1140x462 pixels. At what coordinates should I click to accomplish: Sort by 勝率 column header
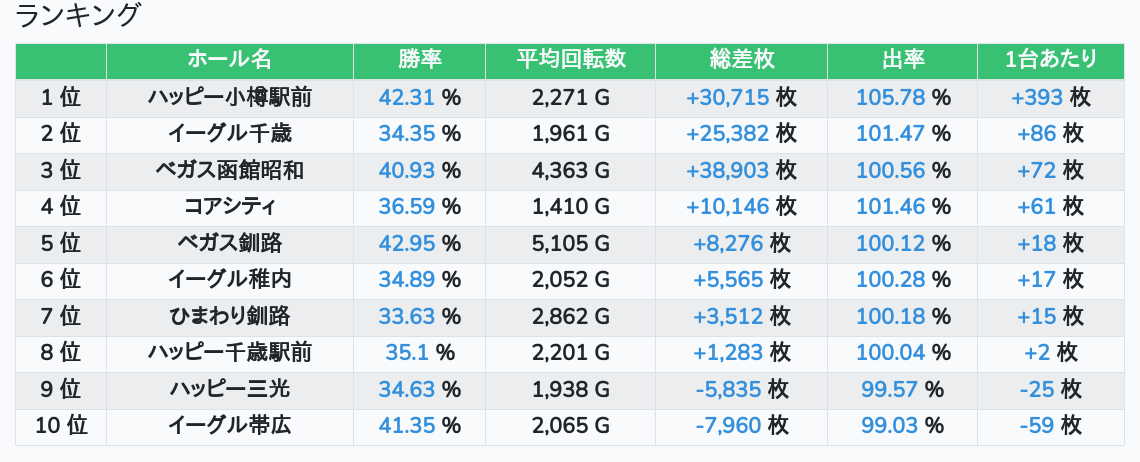(x=419, y=60)
